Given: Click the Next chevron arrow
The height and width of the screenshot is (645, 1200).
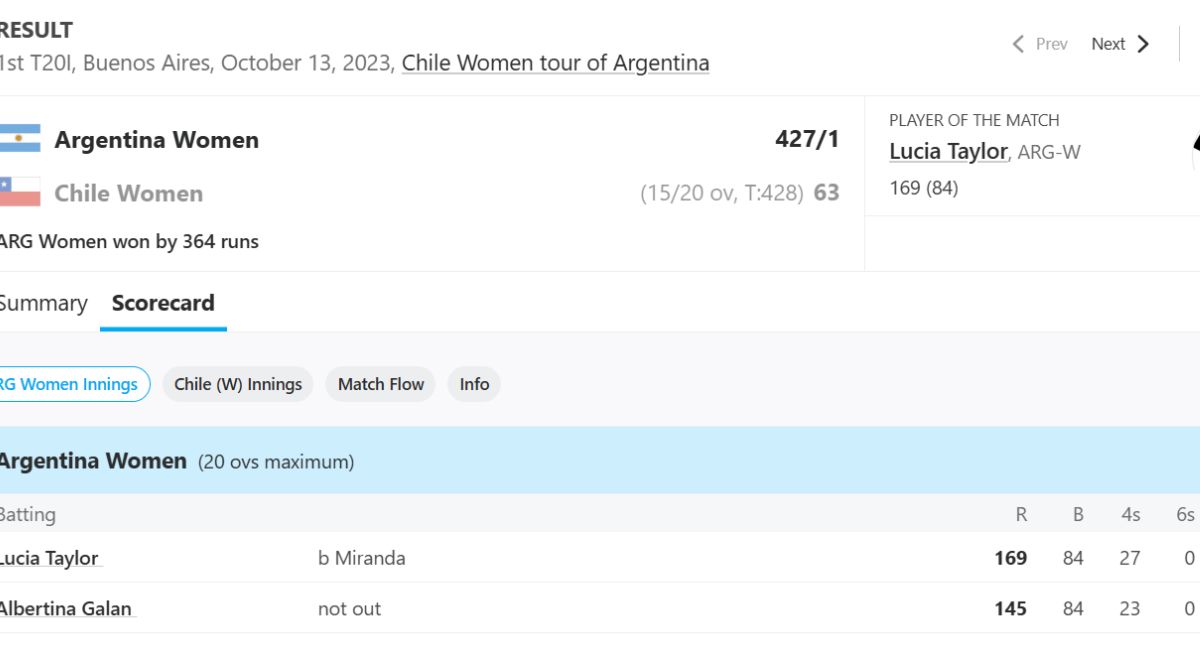Looking at the screenshot, I should tap(1143, 44).
